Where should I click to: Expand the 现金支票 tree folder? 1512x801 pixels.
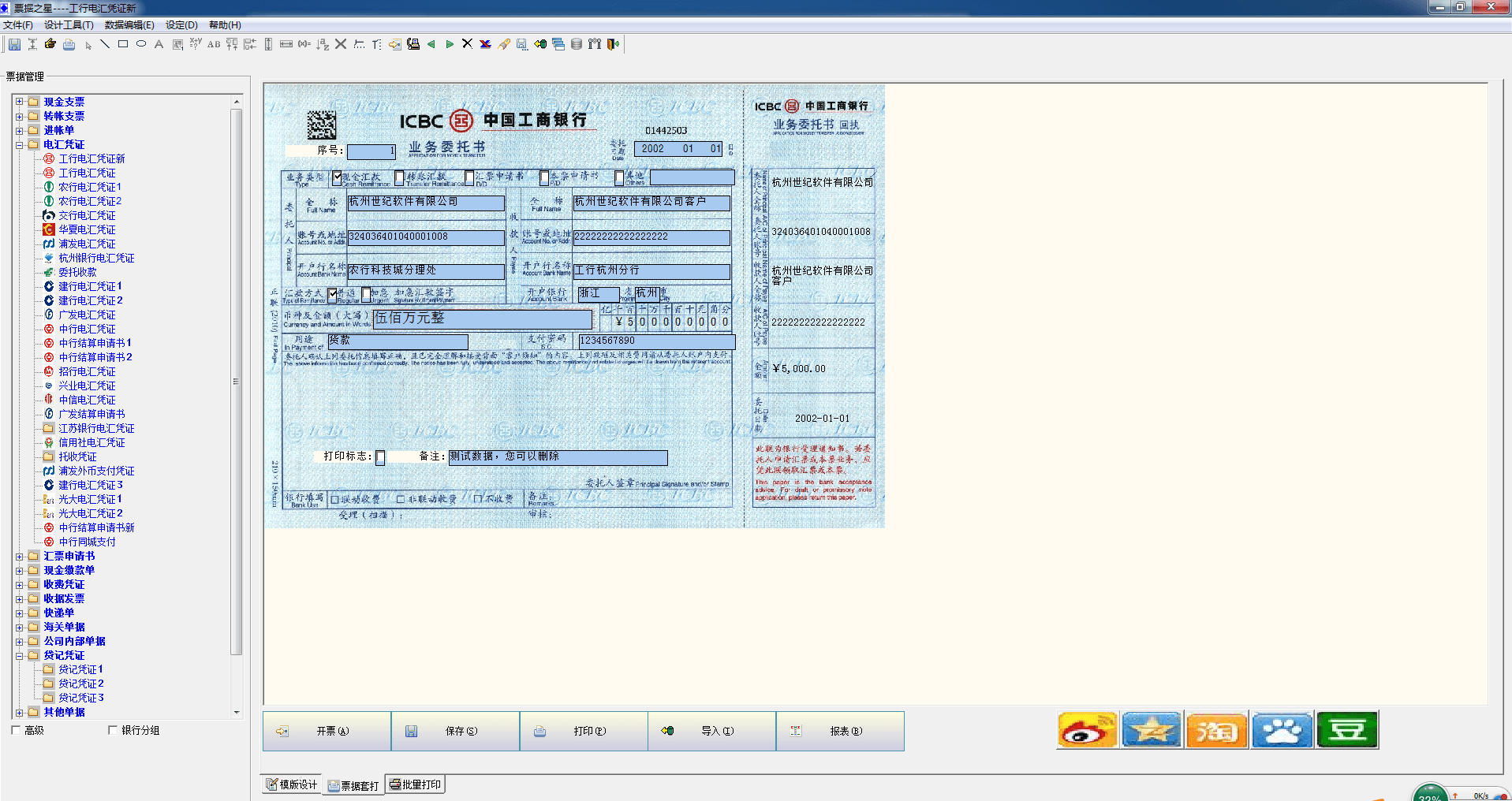point(20,102)
